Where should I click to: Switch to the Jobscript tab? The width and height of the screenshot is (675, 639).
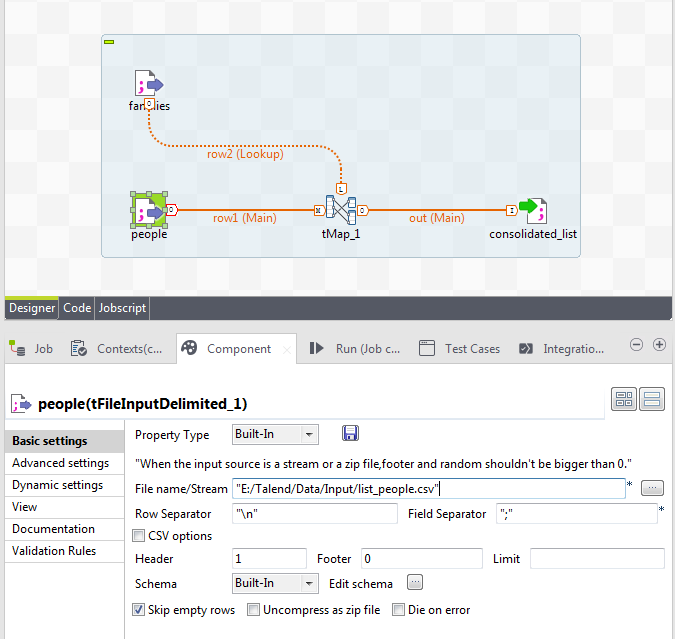click(x=122, y=308)
